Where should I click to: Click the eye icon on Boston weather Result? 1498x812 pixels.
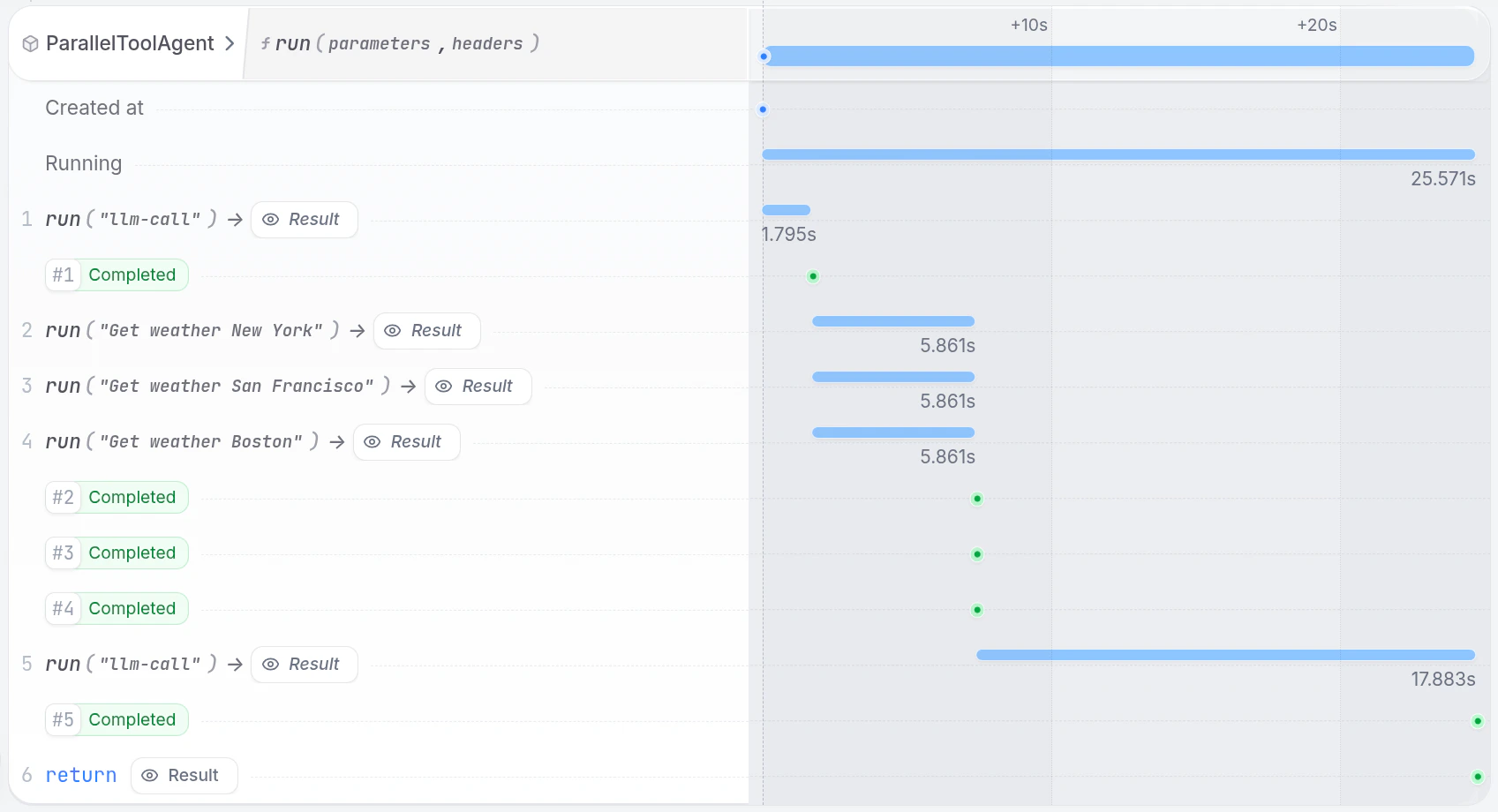click(373, 441)
